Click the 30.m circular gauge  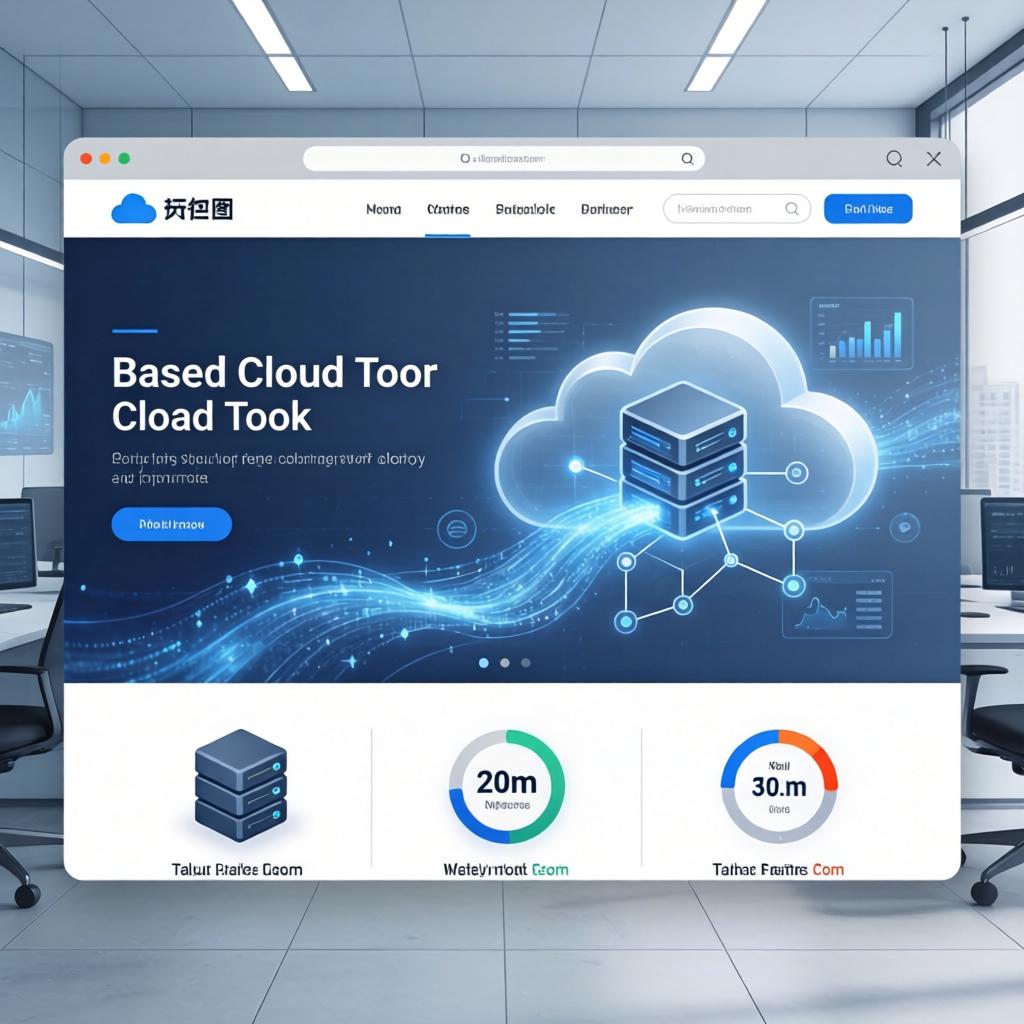click(x=778, y=786)
